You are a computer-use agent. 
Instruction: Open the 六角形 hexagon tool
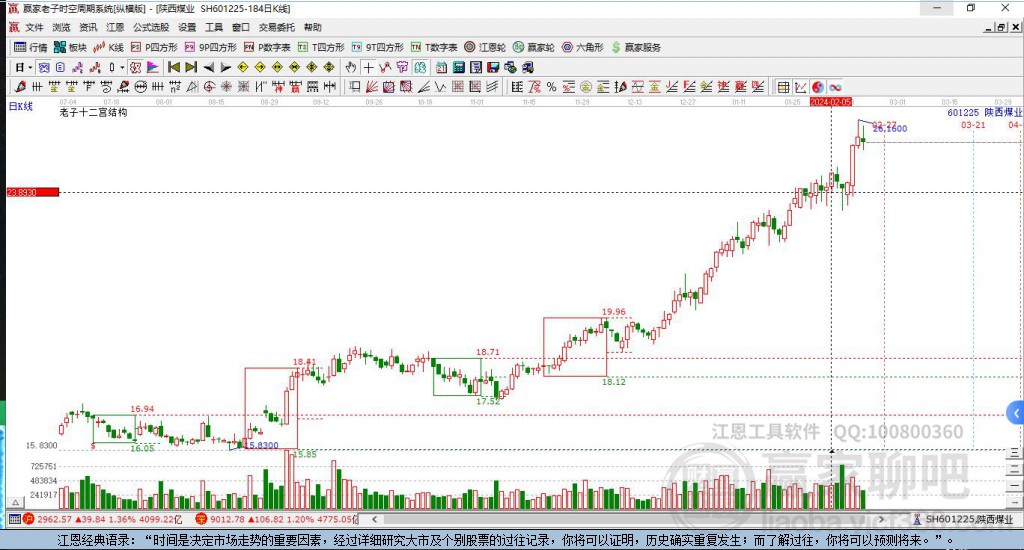click(x=583, y=47)
